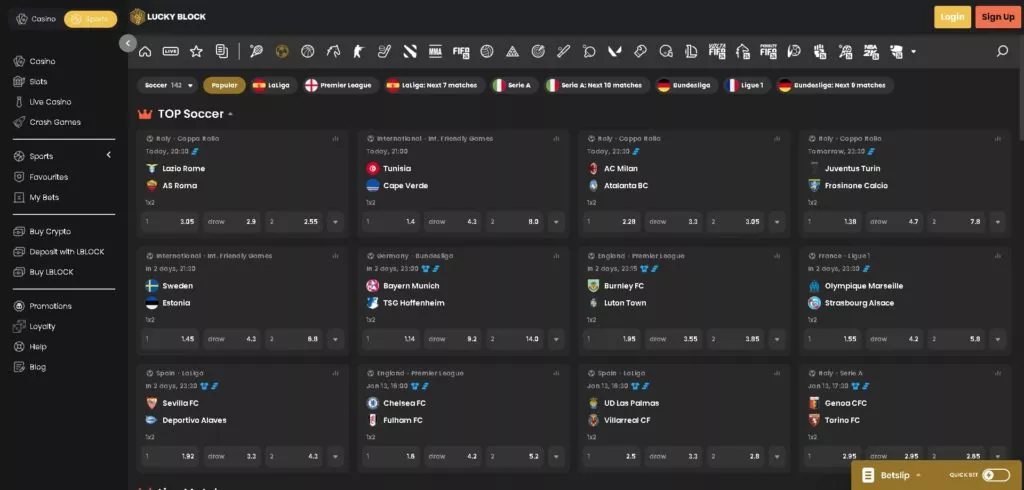Open Crash Games in sidebar
Viewport: 1024px width, 490px height.
point(55,122)
